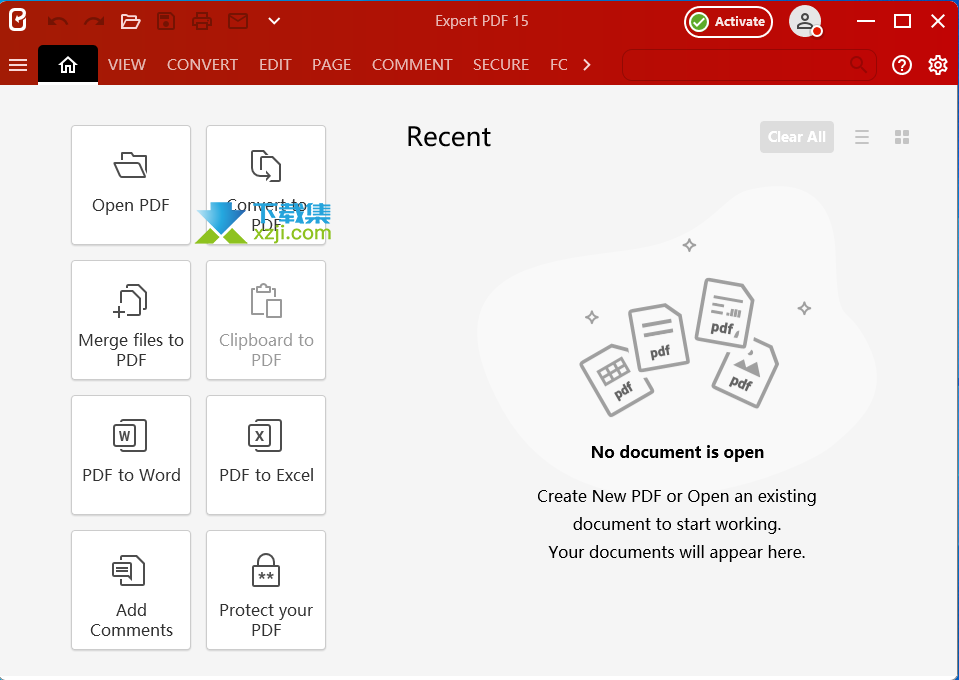Click the Add Comments tile

pyautogui.click(x=131, y=590)
